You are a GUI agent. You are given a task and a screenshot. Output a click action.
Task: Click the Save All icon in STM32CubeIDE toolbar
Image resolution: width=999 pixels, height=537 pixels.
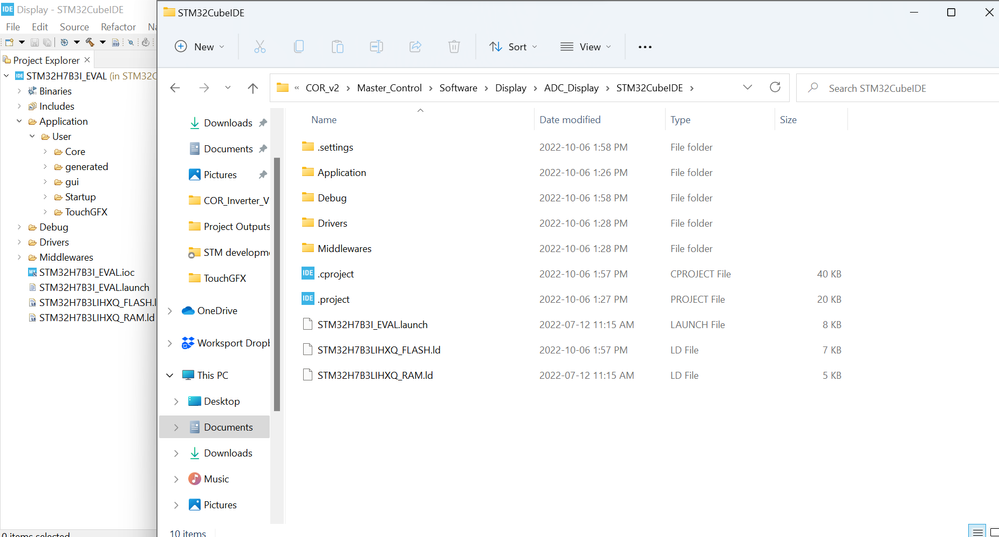pos(47,43)
